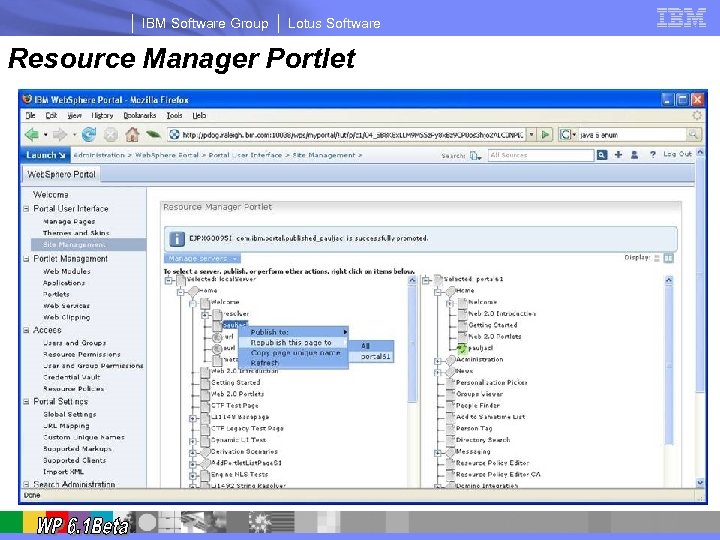Click the Log Out link
720x540 pixels.
click(x=677, y=154)
